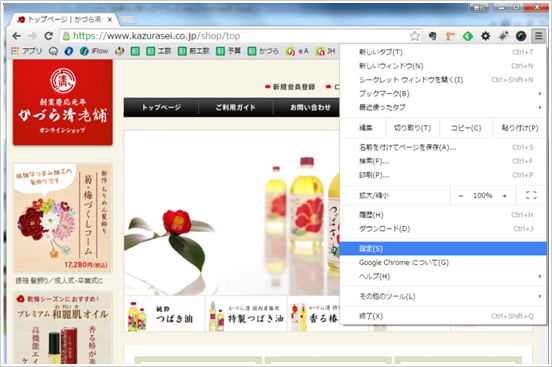Select 新しいタブ(T) in the Chrome menu
The width and height of the screenshot is (552, 367).
[x=443, y=52]
